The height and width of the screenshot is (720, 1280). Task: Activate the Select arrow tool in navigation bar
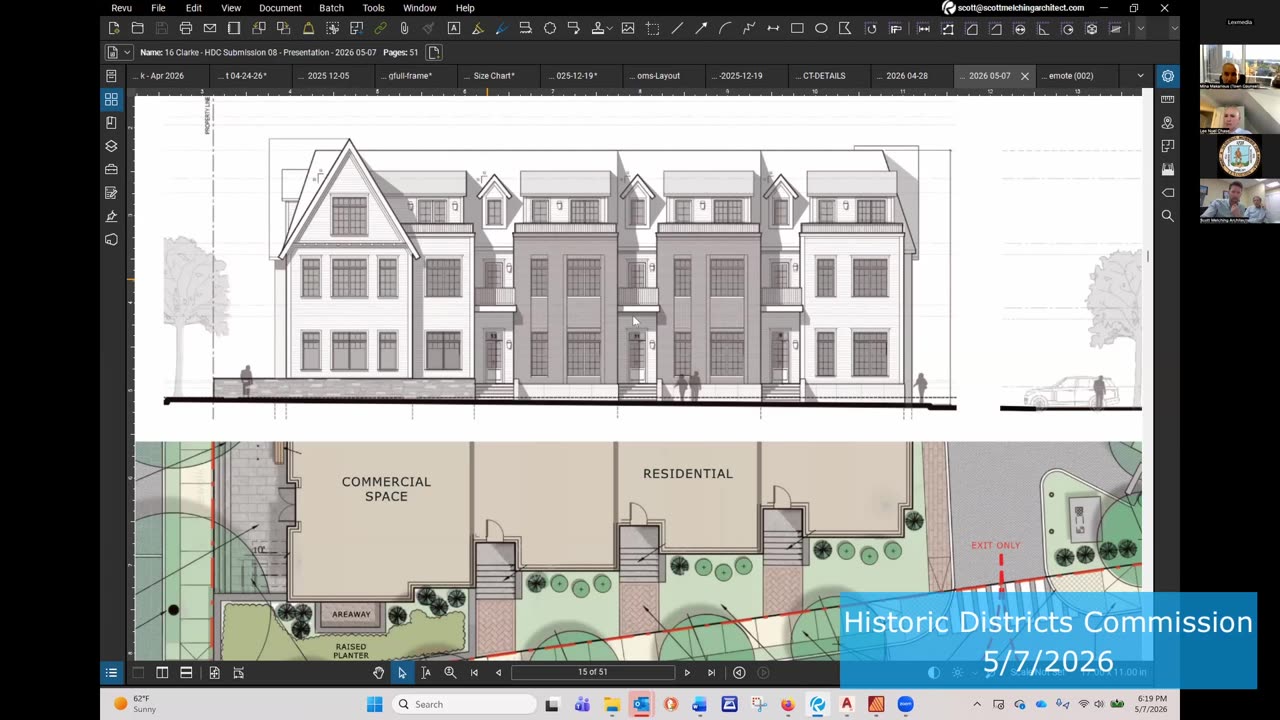pos(402,673)
